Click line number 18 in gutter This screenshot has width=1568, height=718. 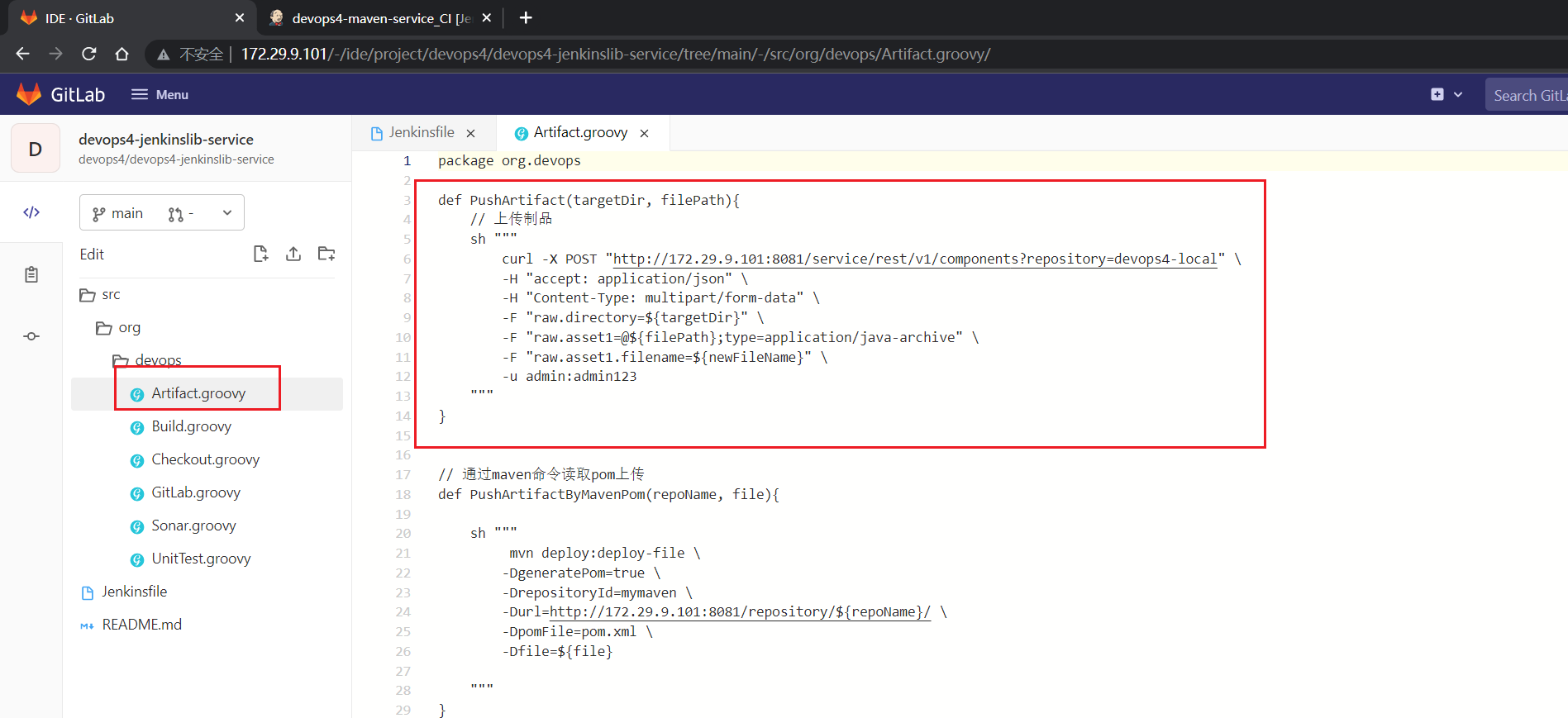(x=403, y=495)
